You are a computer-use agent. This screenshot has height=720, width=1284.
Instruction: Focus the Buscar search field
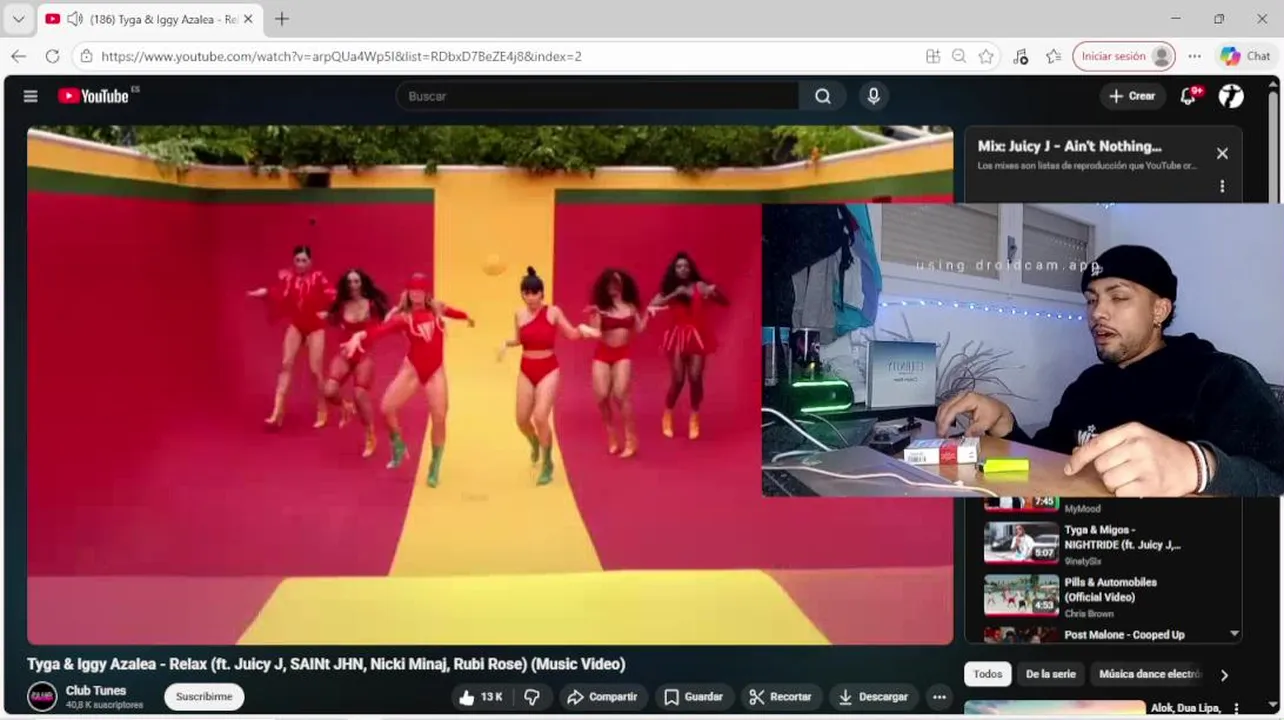click(x=600, y=96)
